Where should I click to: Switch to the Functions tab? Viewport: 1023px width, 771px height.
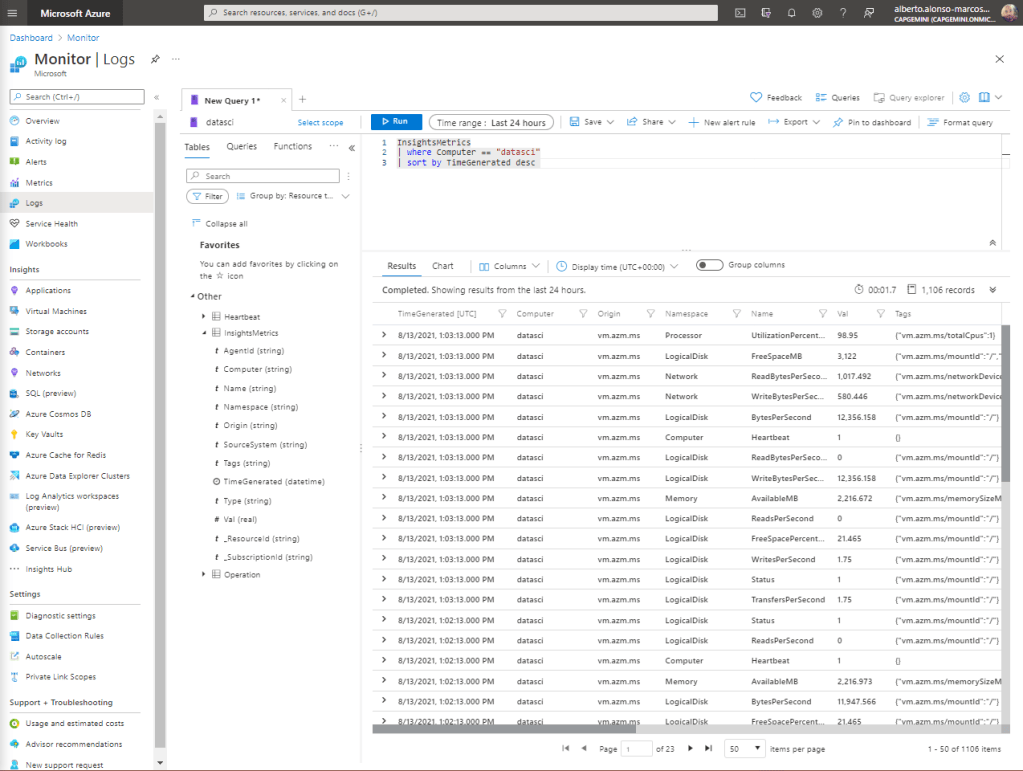[292, 146]
